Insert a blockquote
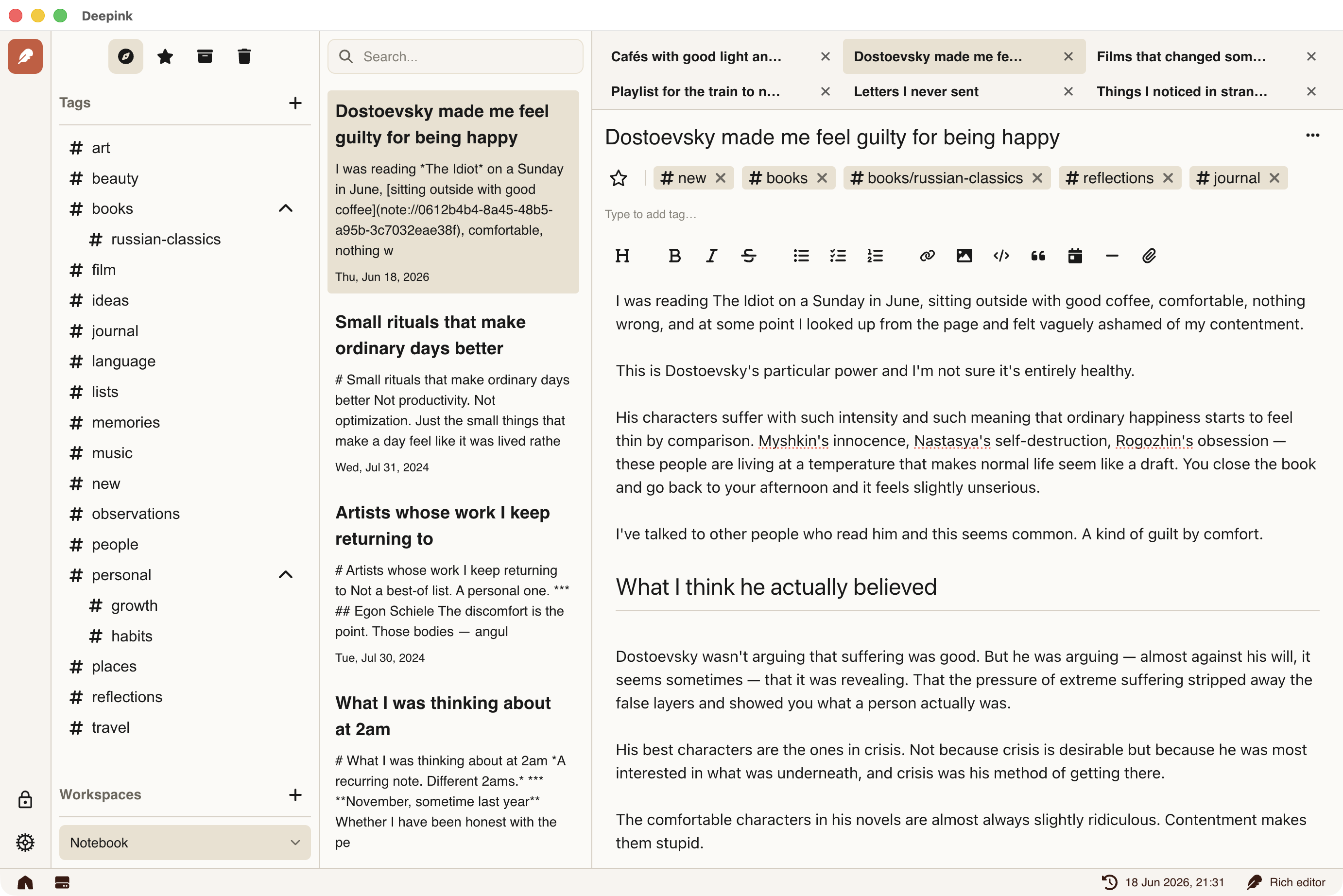 click(x=1038, y=256)
